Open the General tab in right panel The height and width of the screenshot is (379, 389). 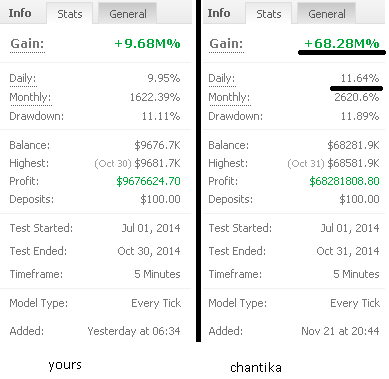click(x=327, y=14)
